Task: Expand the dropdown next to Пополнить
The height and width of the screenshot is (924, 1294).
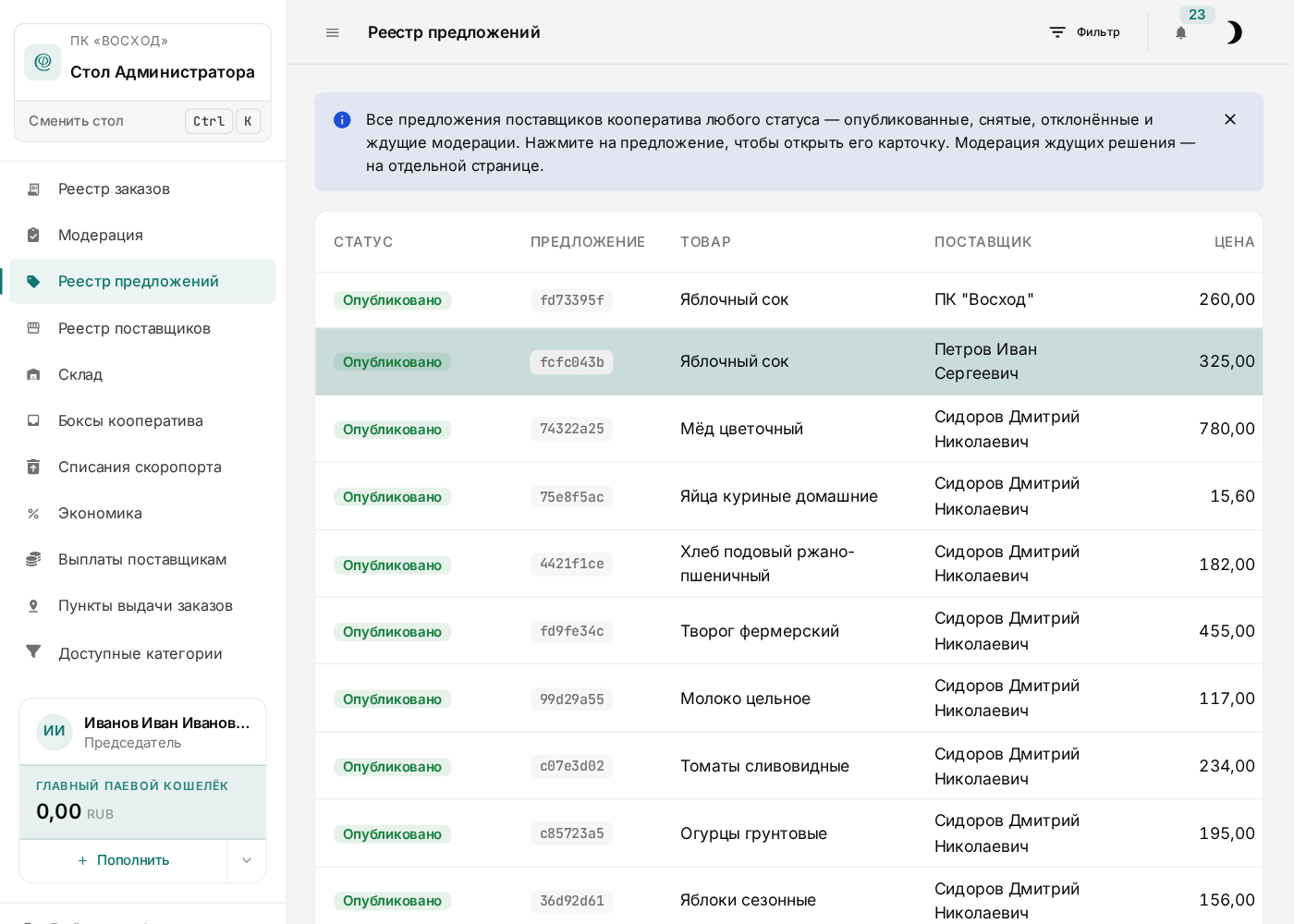Action: coord(247,860)
